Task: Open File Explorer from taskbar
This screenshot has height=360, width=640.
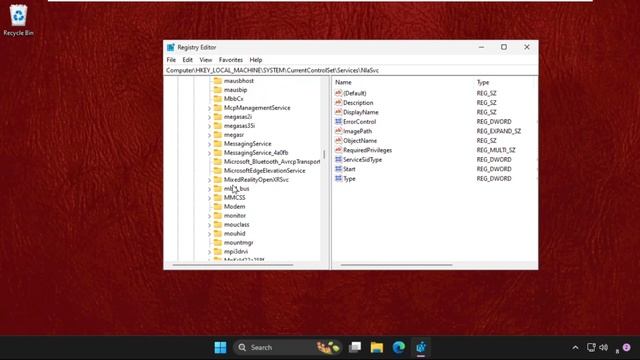Action: (377, 347)
